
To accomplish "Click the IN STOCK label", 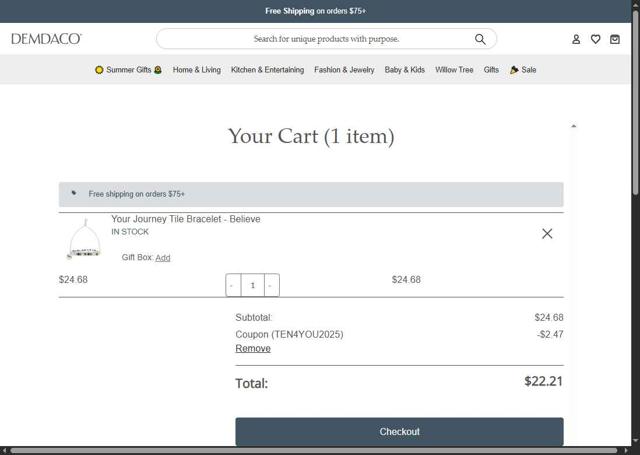I will pos(130,232).
